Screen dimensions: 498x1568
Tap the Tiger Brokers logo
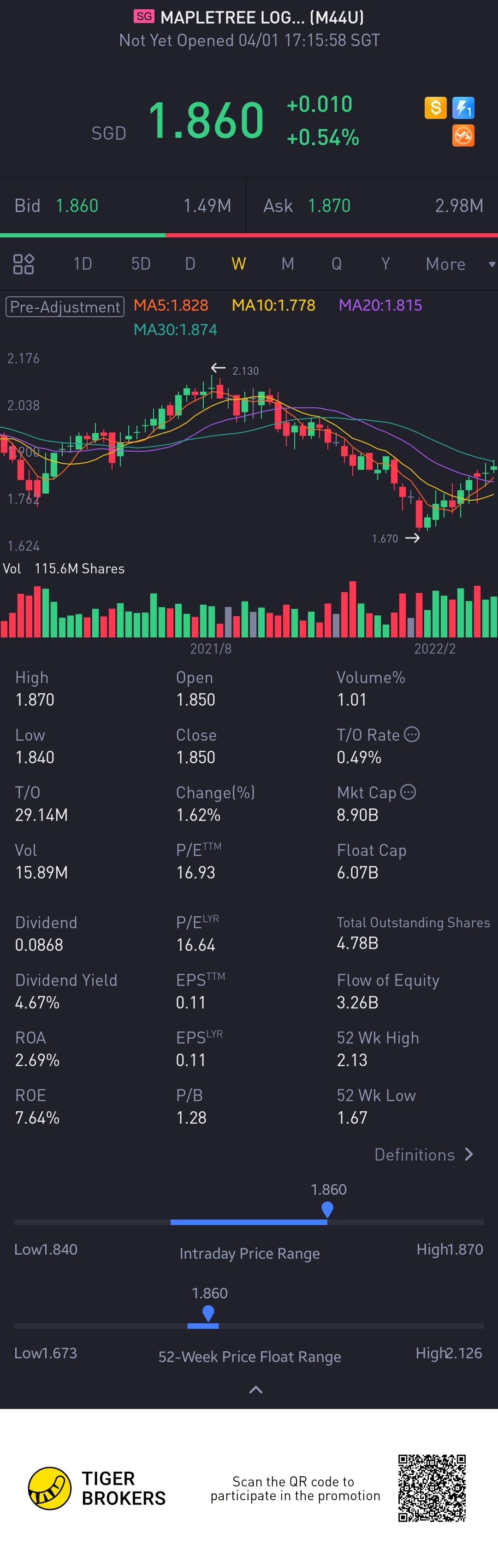point(50,1488)
